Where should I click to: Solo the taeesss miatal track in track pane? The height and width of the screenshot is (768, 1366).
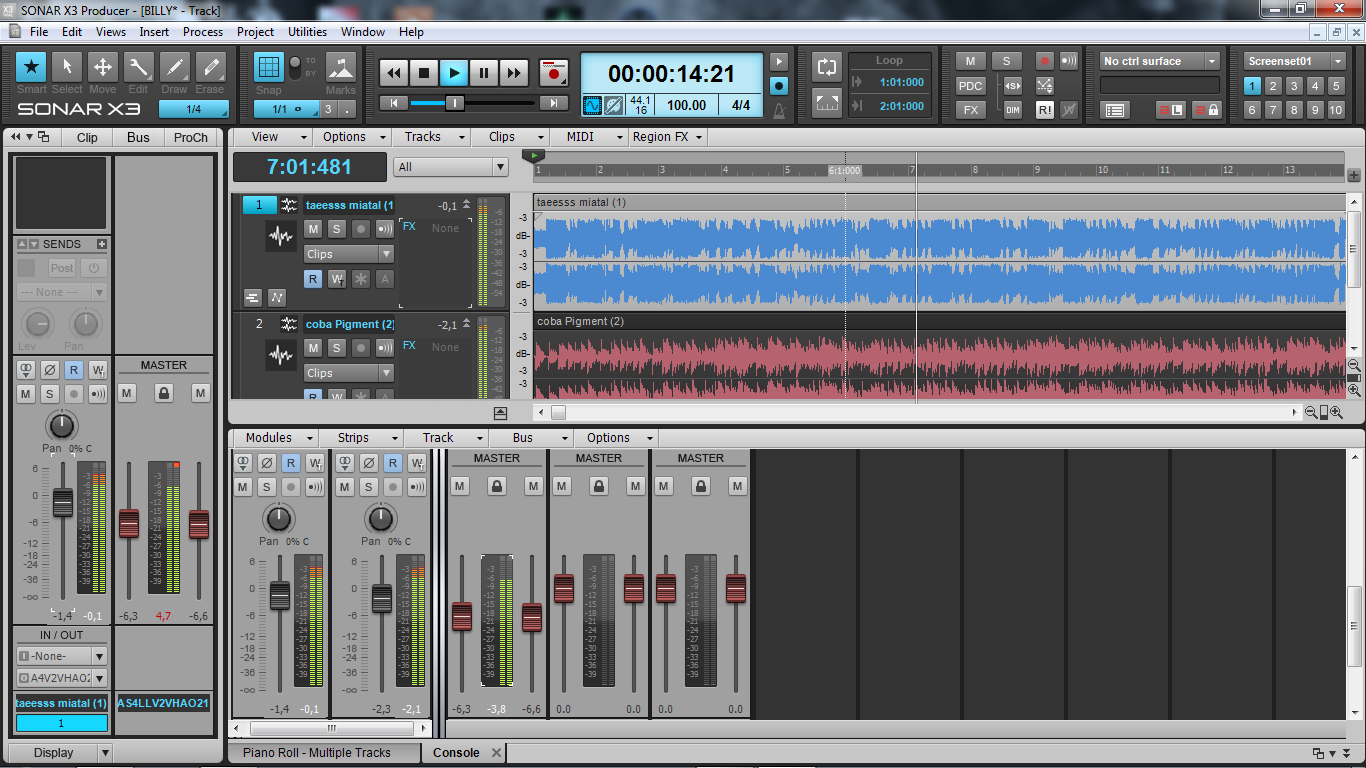(x=337, y=229)
